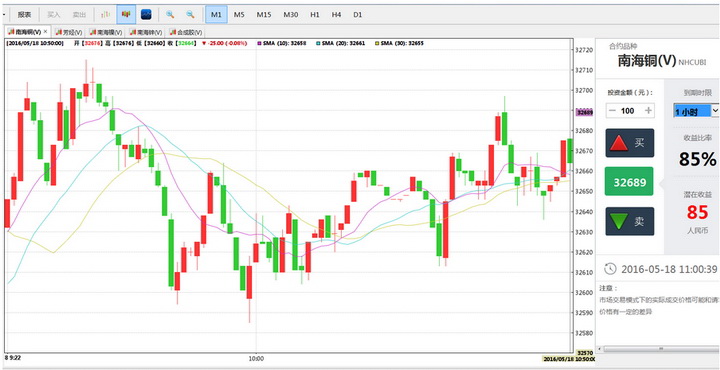This screenshot has height=370, width=720.
Task: Select the blue line chart icon
Action: (x=146, y=15)
